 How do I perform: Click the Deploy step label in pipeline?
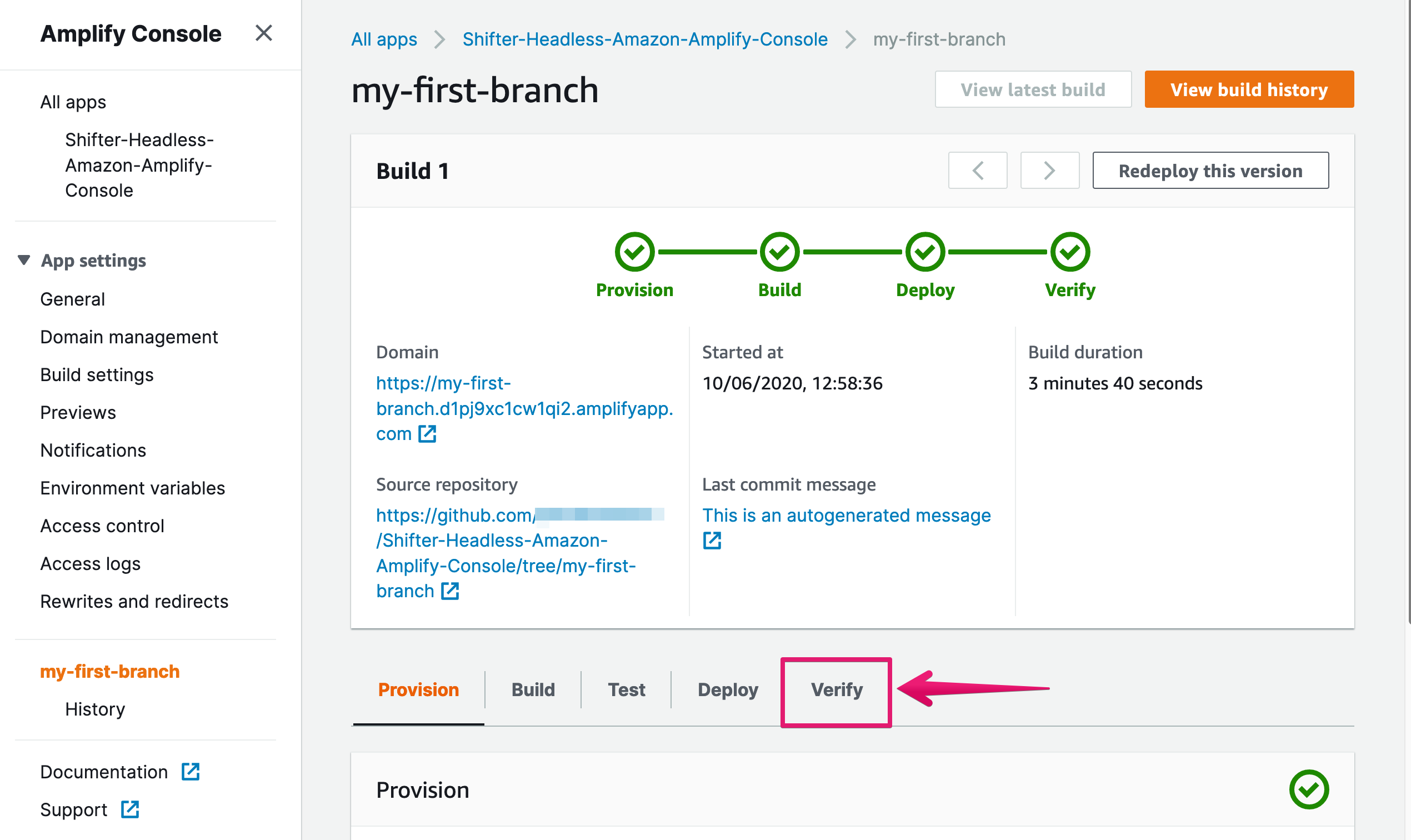[925, 291]
